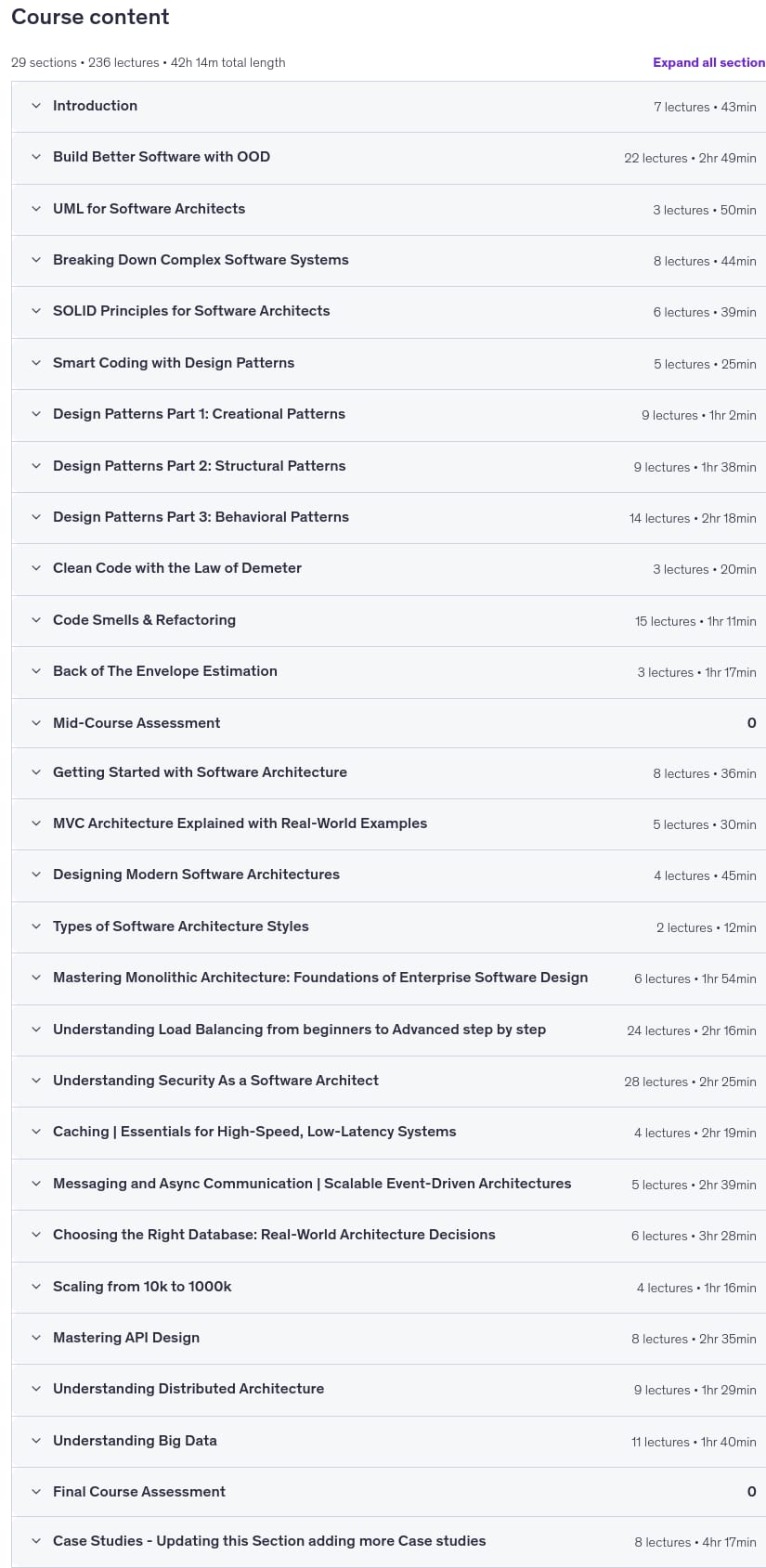Open Final Course Assessment section
The image size is (766, 1568).
coord(388,1492)
